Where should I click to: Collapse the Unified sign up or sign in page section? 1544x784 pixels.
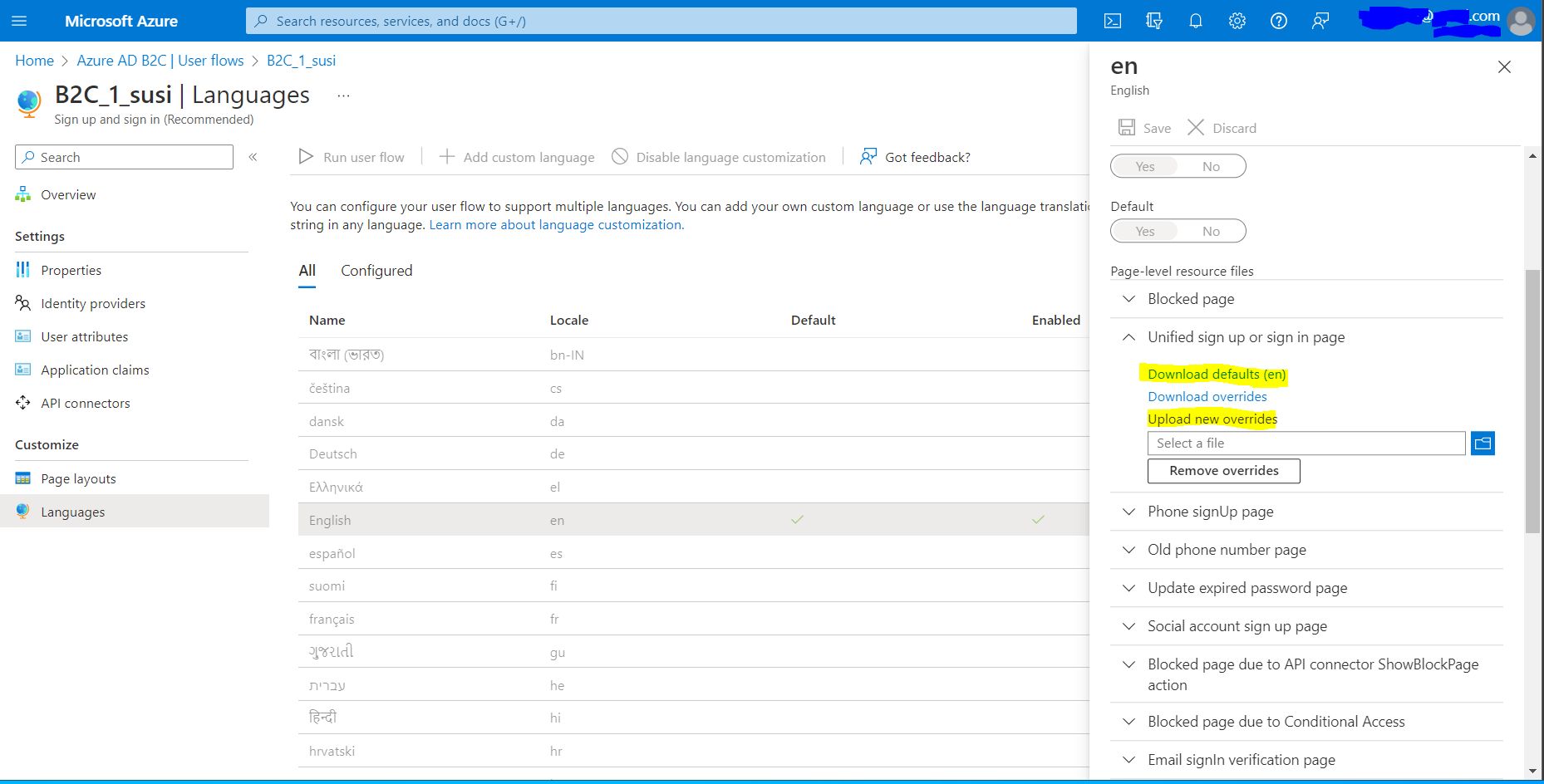point(1128,337)
